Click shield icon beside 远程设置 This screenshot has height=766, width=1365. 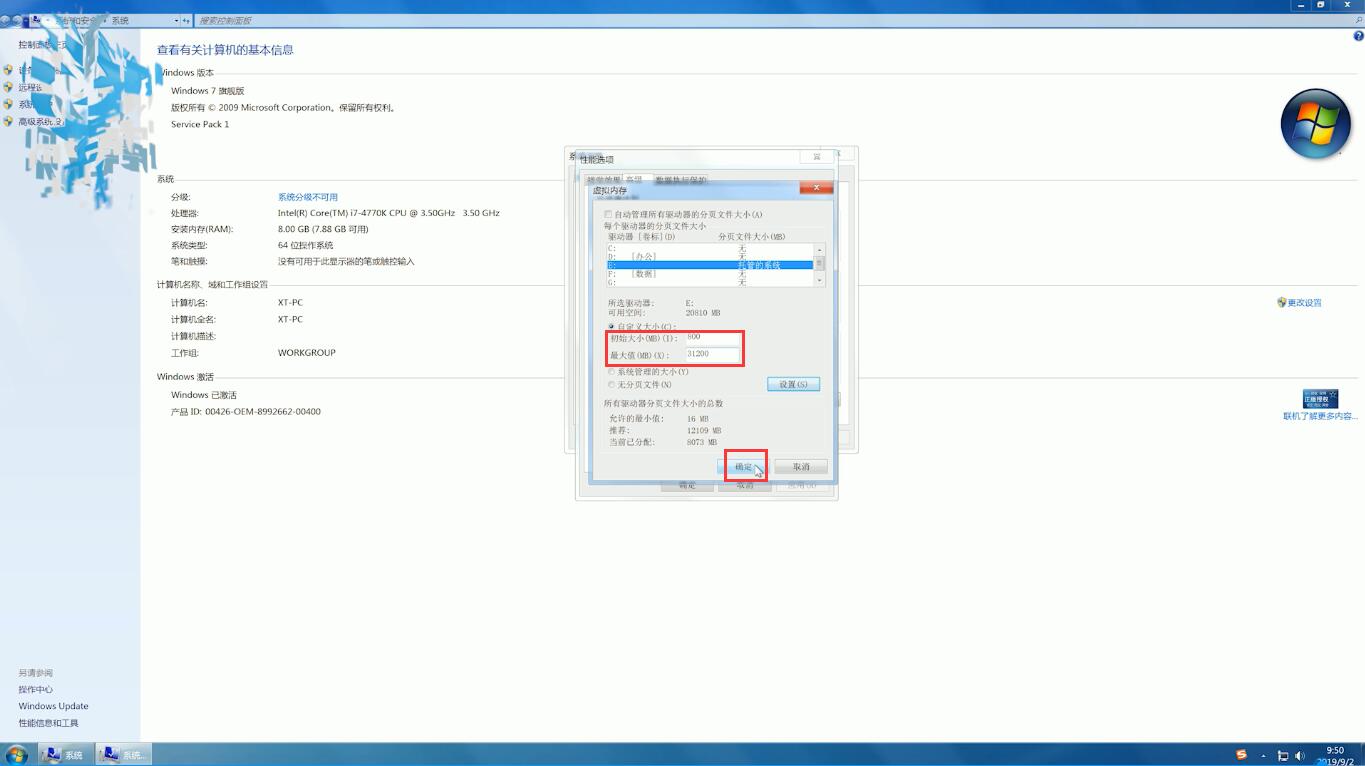click(8, 87)
